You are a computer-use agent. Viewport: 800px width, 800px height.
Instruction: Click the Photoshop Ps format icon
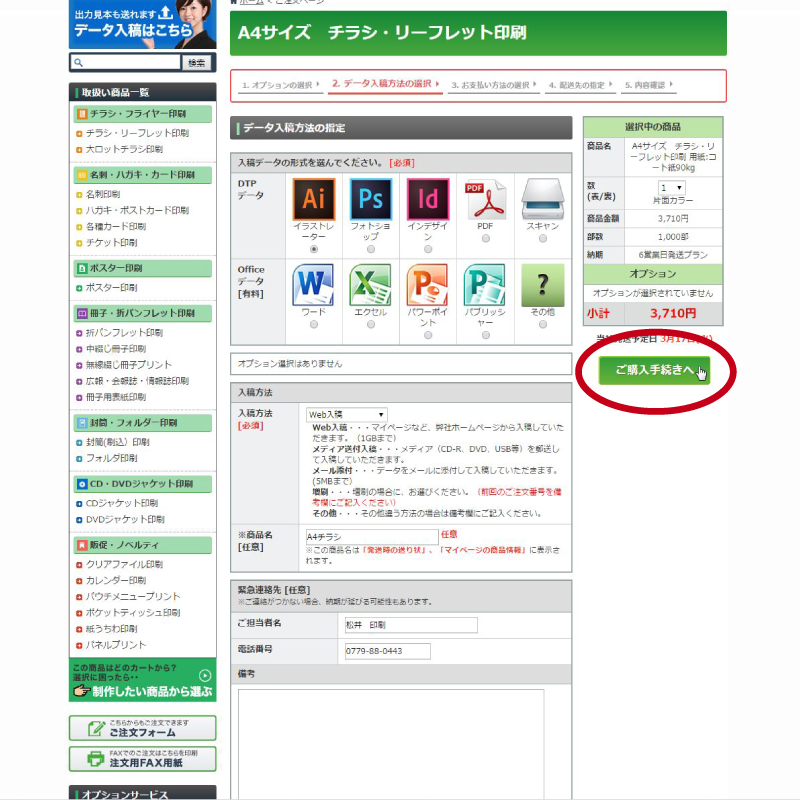pos(371,199)
